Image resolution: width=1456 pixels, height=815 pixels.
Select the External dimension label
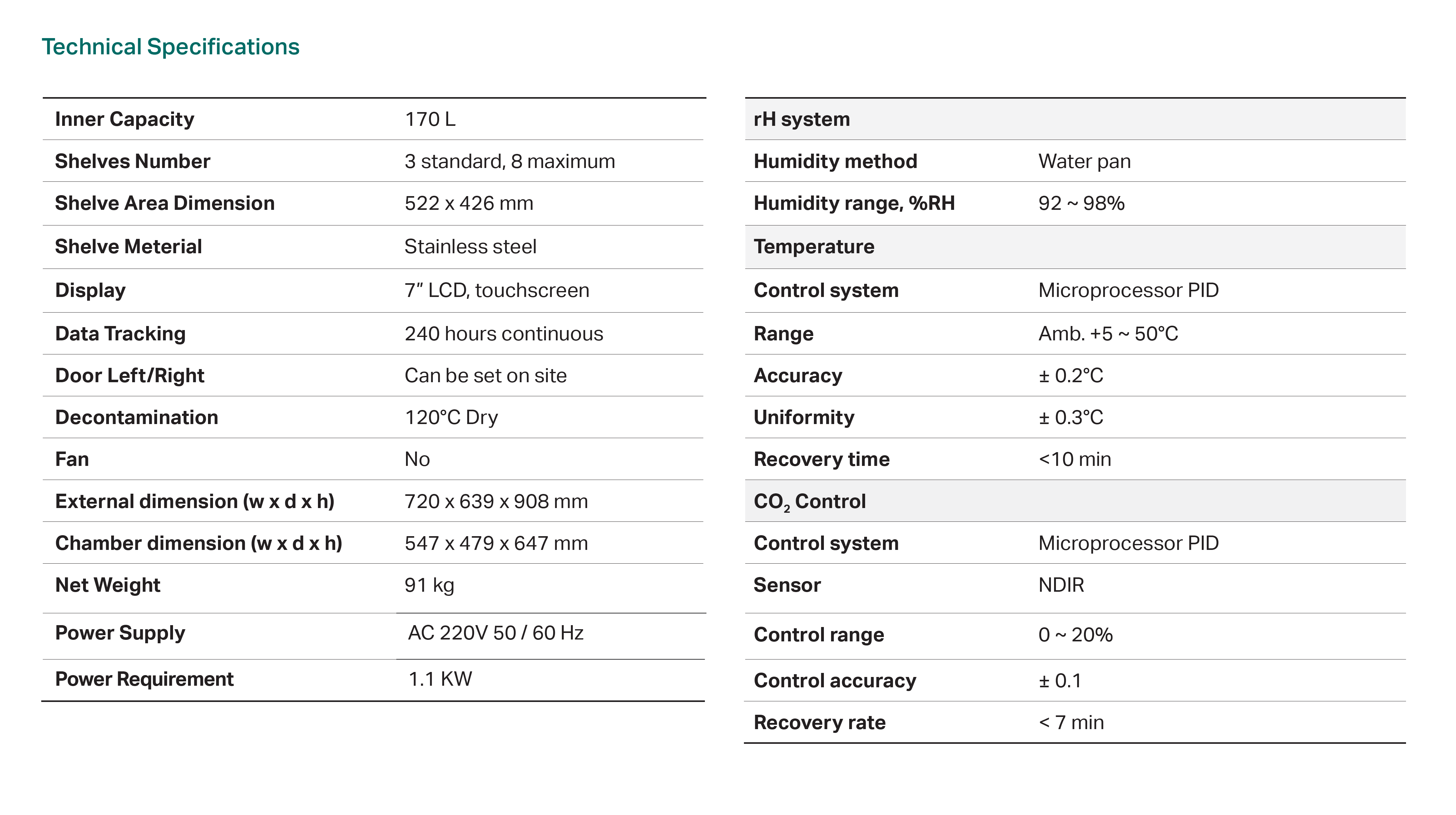tap(195, 502)
